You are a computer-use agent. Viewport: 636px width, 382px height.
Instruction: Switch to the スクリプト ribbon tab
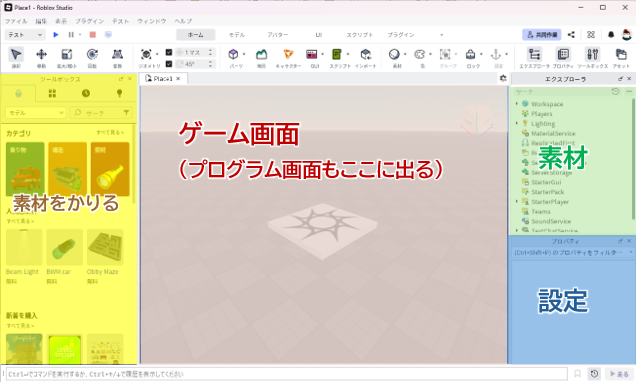(x=359, y=35)
